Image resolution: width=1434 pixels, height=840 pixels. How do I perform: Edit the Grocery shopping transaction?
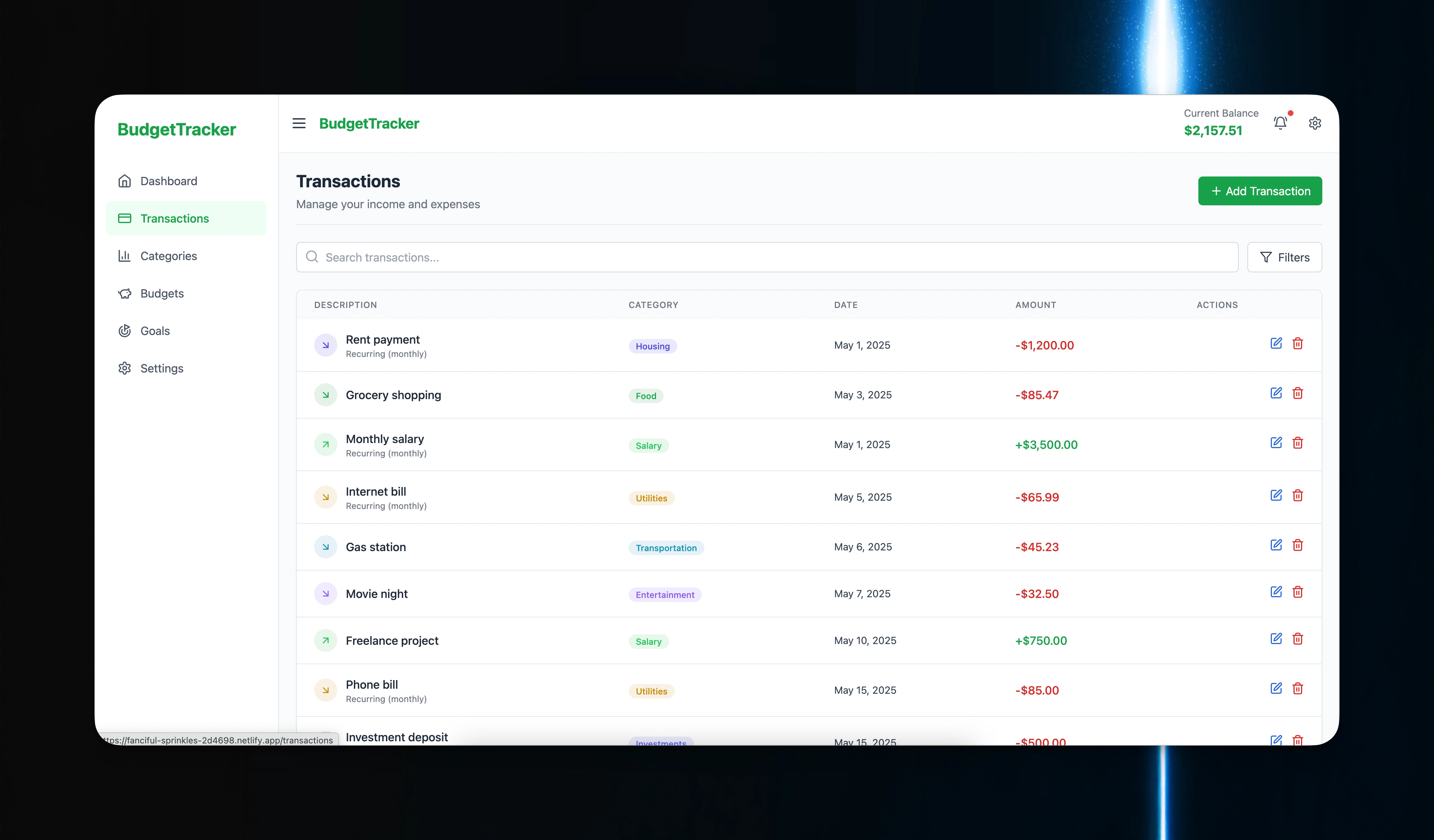[x=1277, y=393]
